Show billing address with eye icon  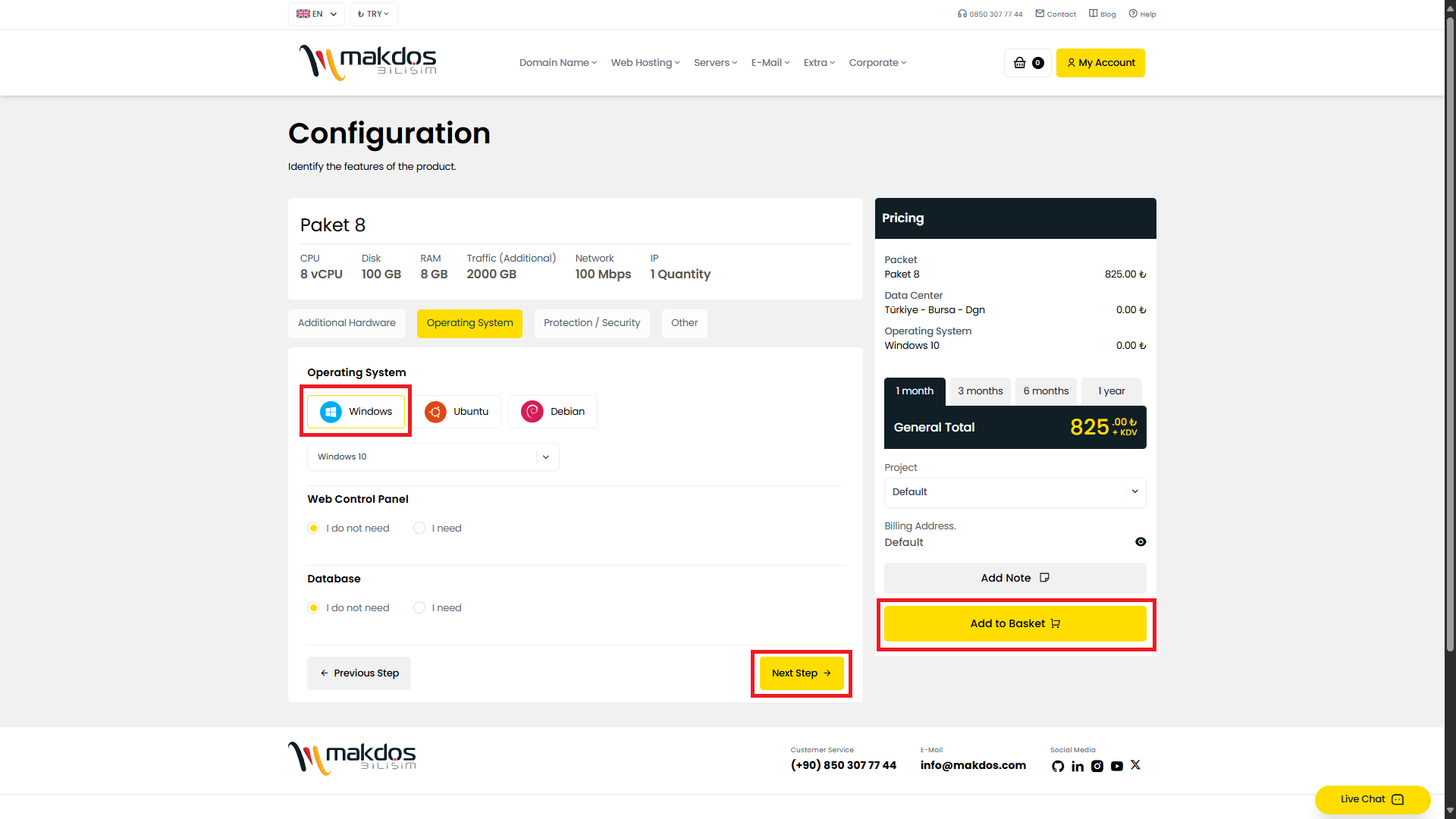[x=1141, y=542]
